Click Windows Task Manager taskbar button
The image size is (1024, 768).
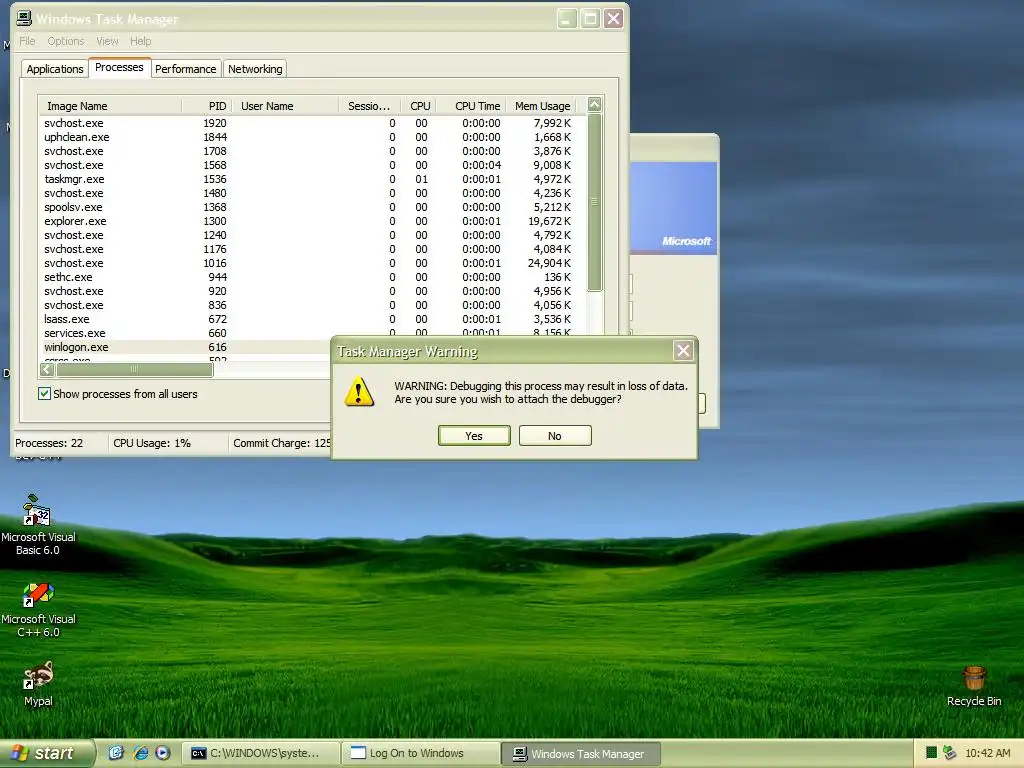tap(581, 754)
